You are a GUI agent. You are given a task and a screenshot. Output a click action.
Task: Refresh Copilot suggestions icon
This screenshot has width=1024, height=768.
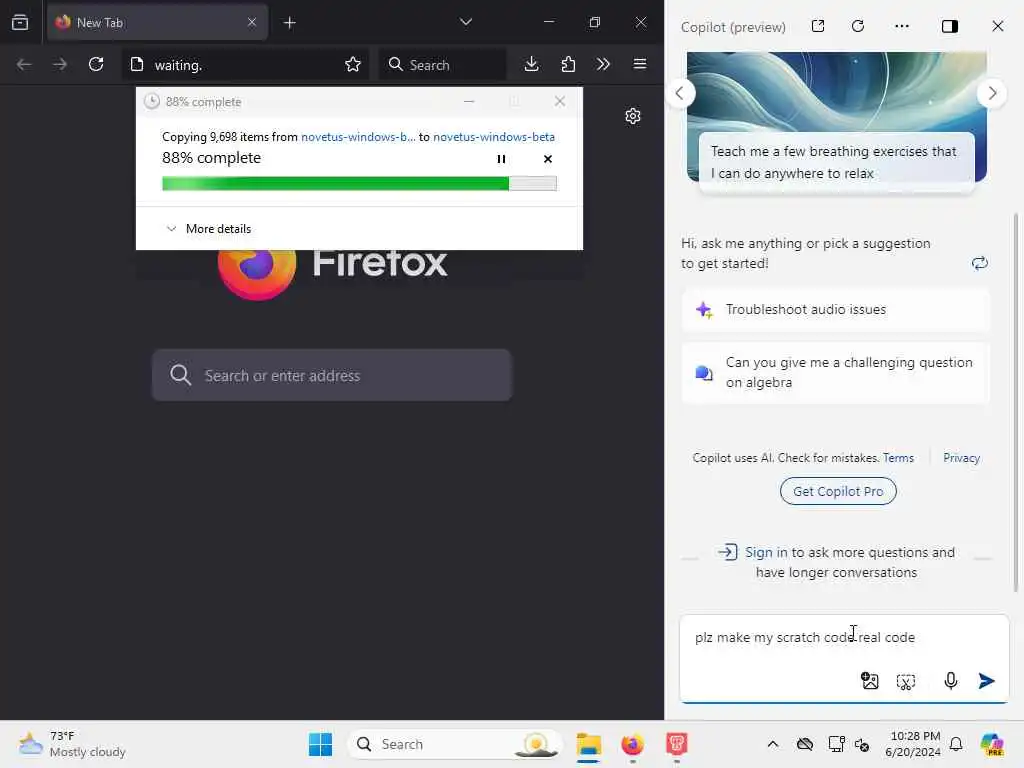point(980,263)
